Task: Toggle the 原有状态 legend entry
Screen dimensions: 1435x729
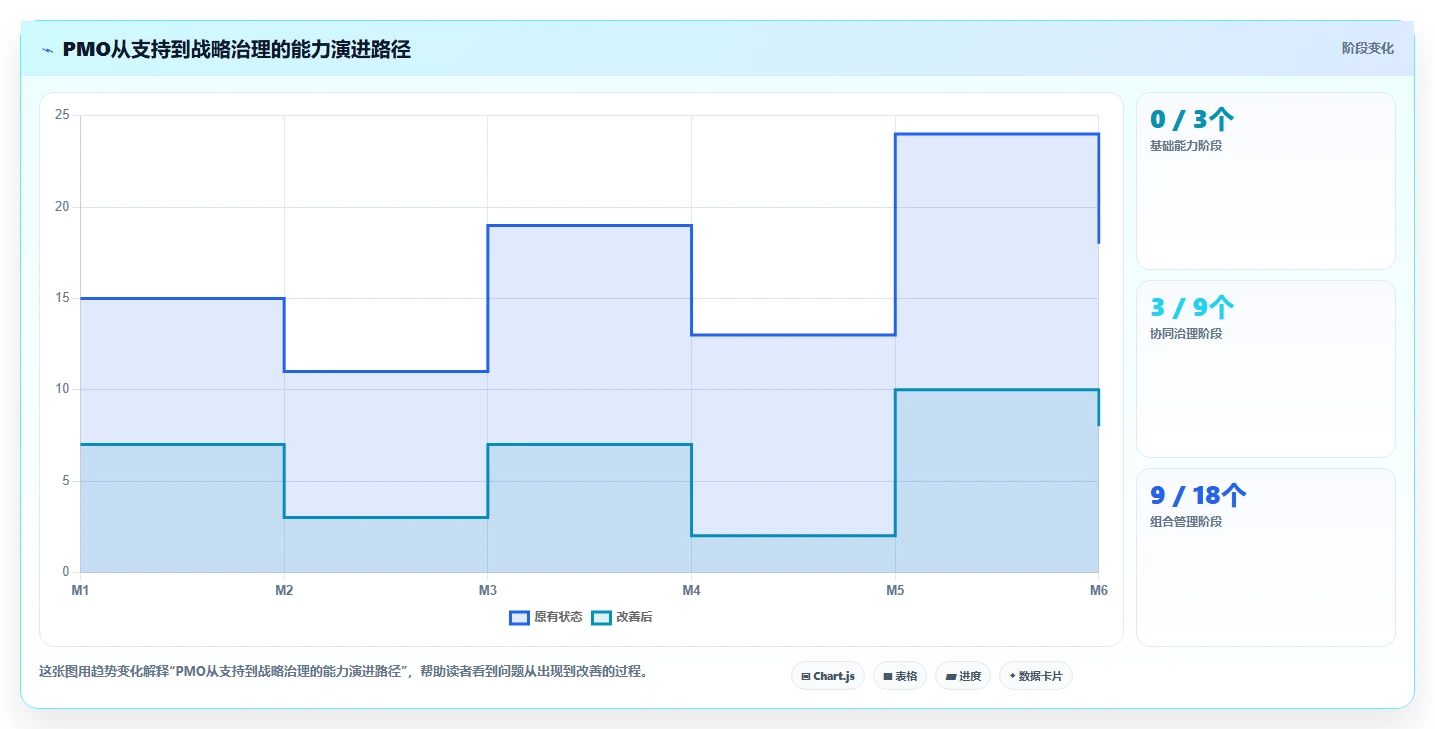Action: 546,617
